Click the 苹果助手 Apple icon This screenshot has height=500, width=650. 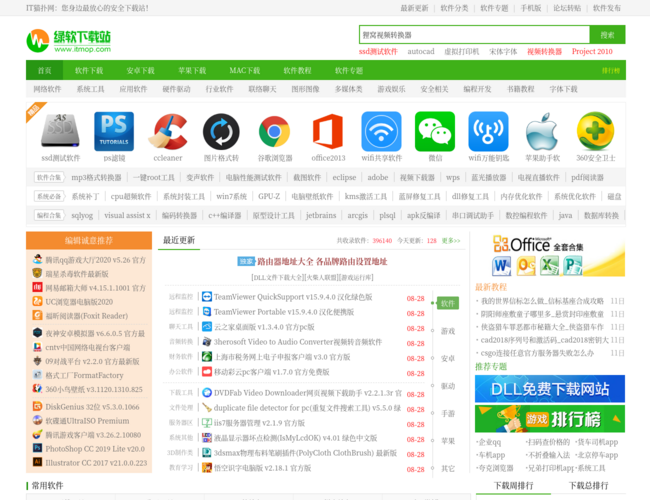(x=542, y=131)
